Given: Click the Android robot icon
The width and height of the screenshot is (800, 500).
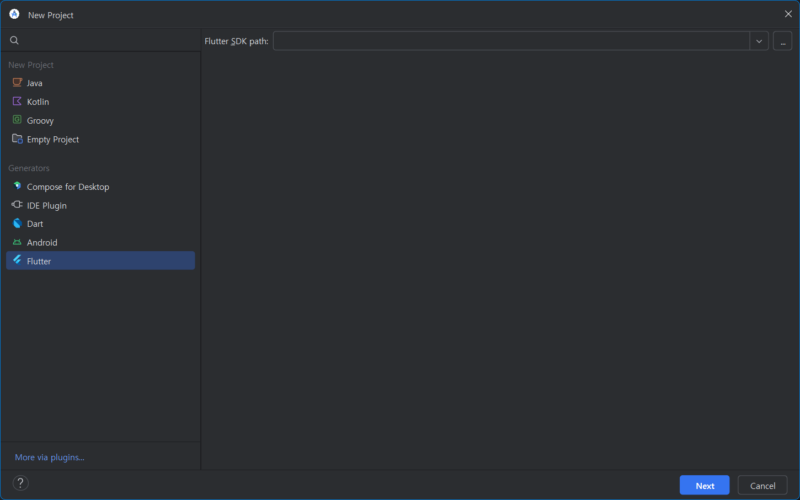Looking at the screenshot, I should tap(17, 242).
